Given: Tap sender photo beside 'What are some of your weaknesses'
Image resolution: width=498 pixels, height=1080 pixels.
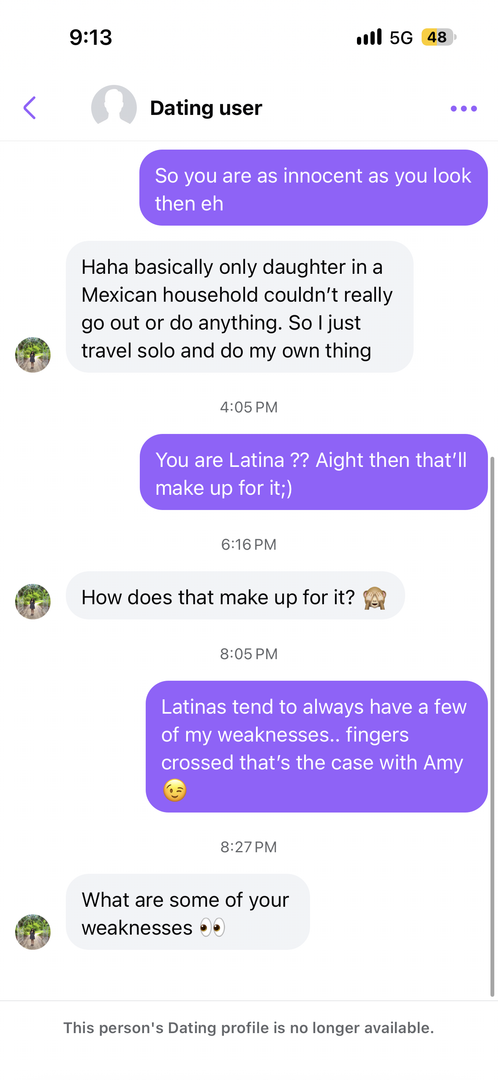Looking at the screenshot, I should pos(32,932).
